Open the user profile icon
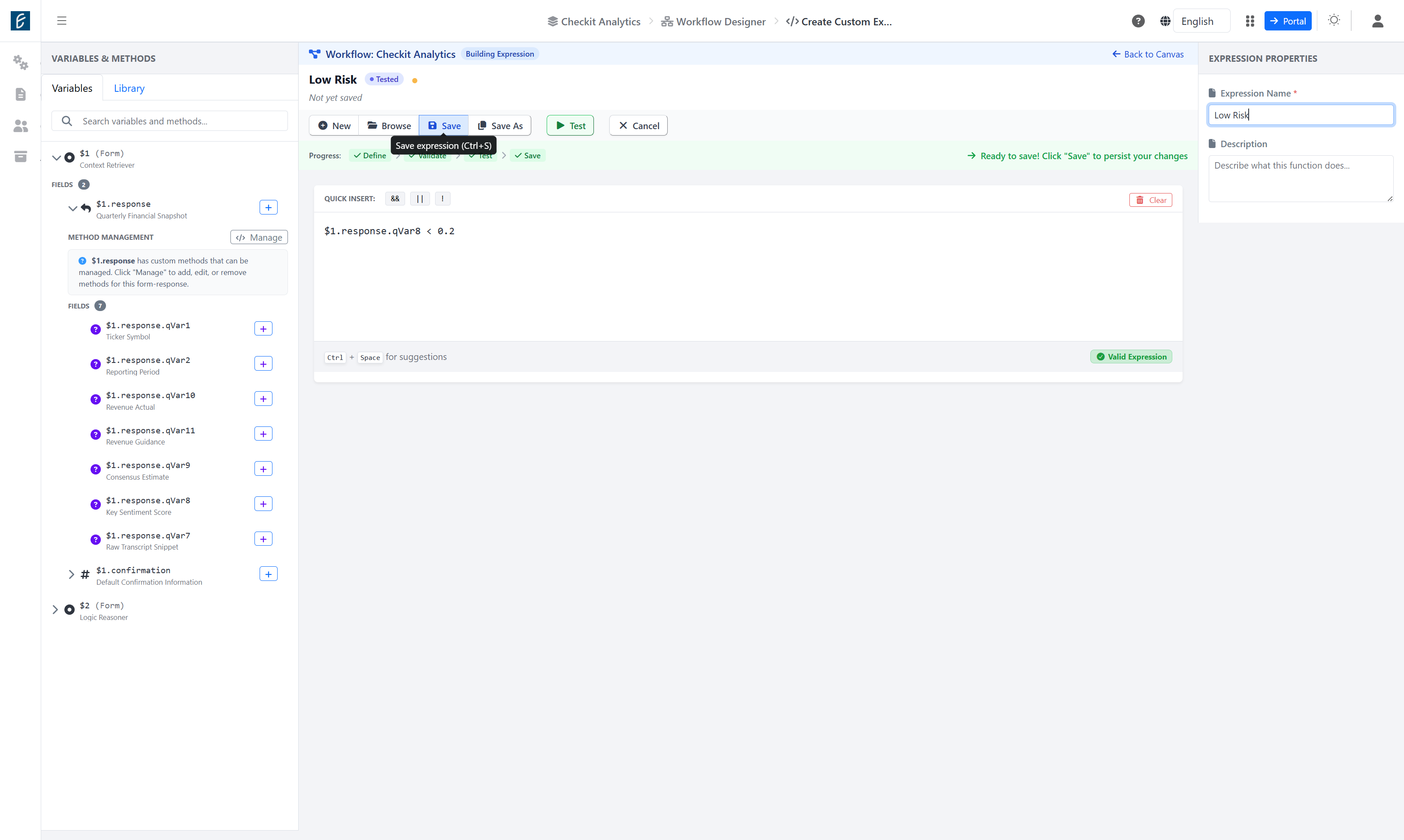The width and height of the screenshot is (1404, 840). tap(1378, 21)
